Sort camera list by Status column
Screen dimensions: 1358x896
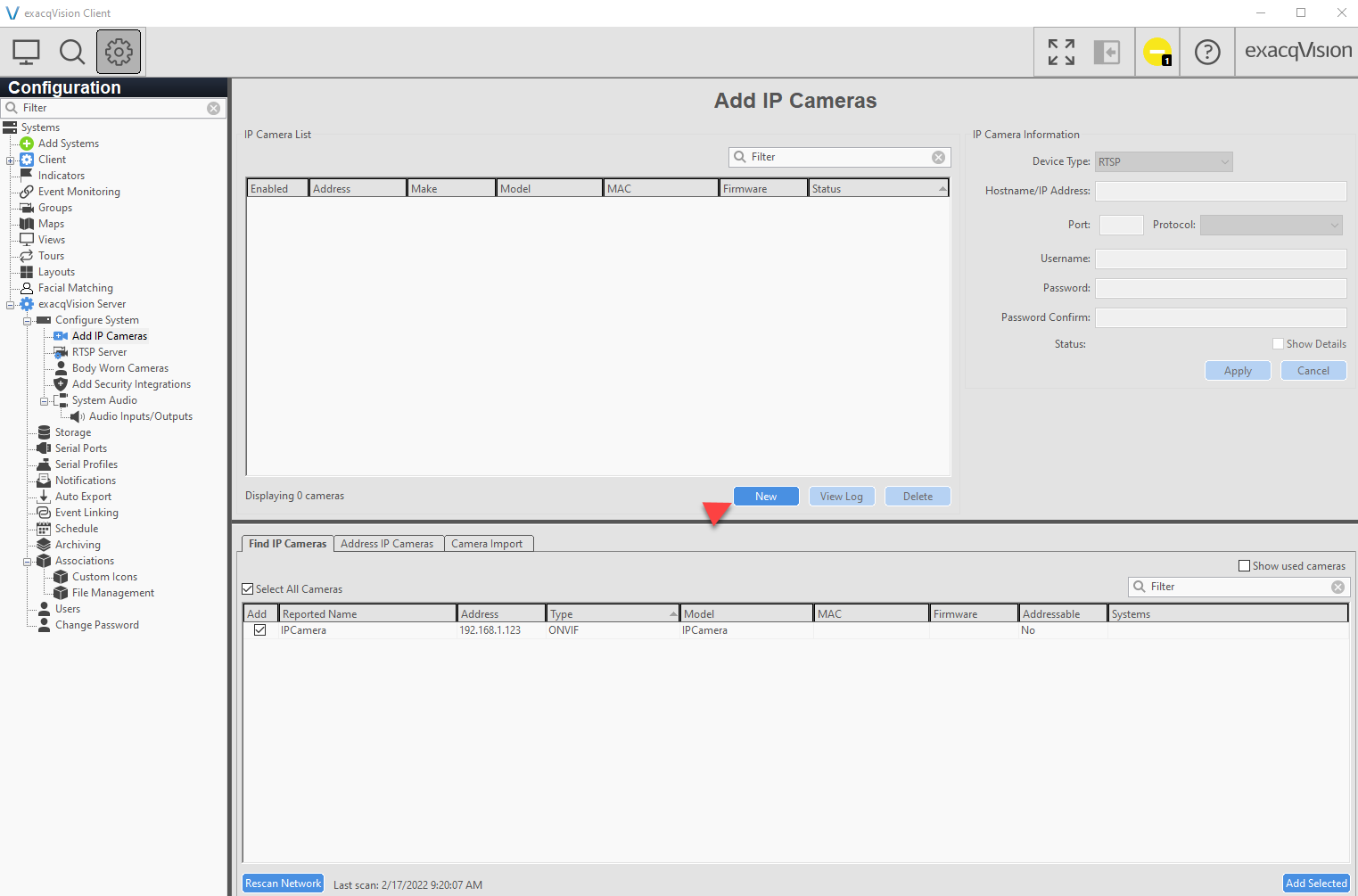coord(878,188)
